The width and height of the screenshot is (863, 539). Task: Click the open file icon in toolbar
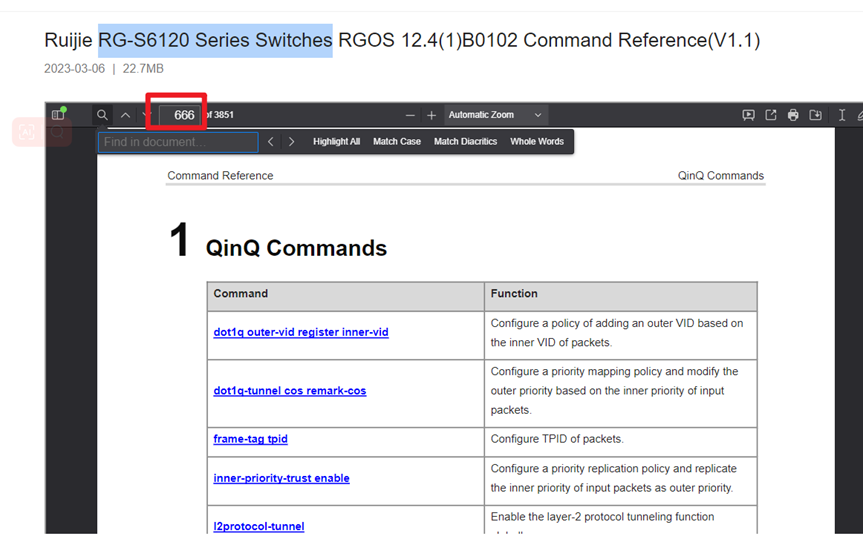pyautogui.click(x=771, y=115)
